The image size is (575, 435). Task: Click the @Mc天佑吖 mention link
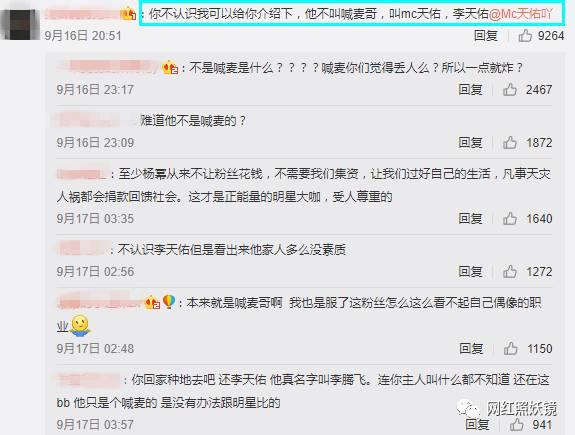(x=521, y=14)
